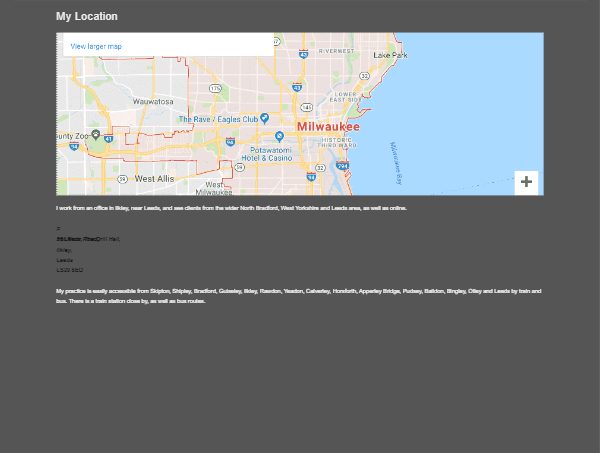The image size is (600, 453).
Task: Click the Milwaukee city label
Action: click(x=328, y=127)
